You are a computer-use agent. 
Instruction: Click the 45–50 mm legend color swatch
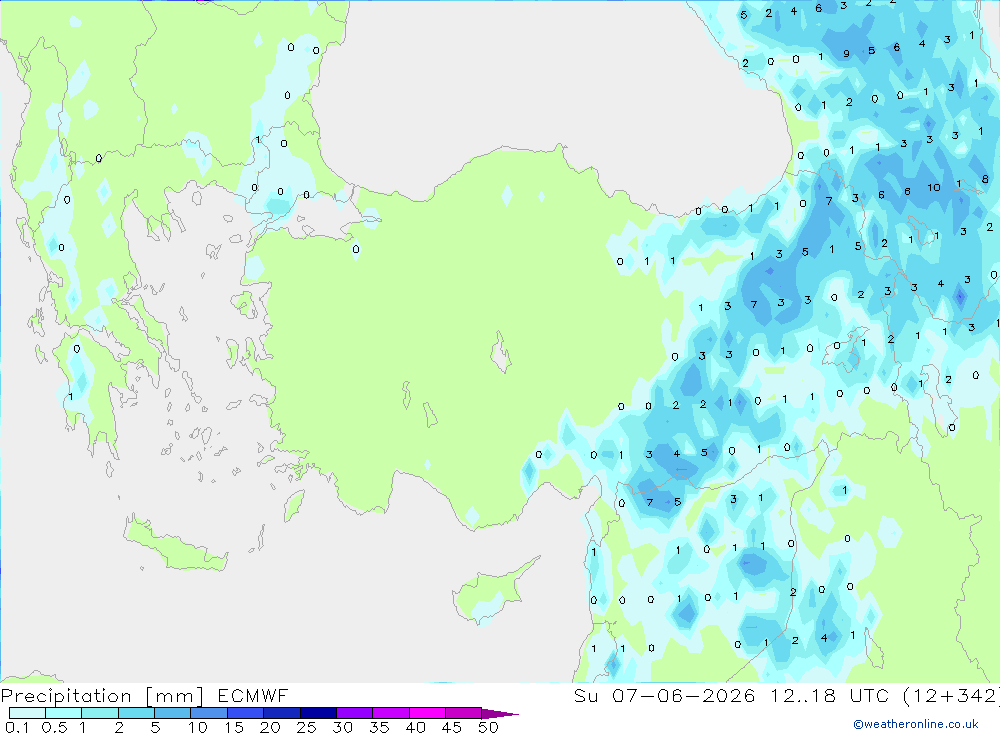[464, 713]
